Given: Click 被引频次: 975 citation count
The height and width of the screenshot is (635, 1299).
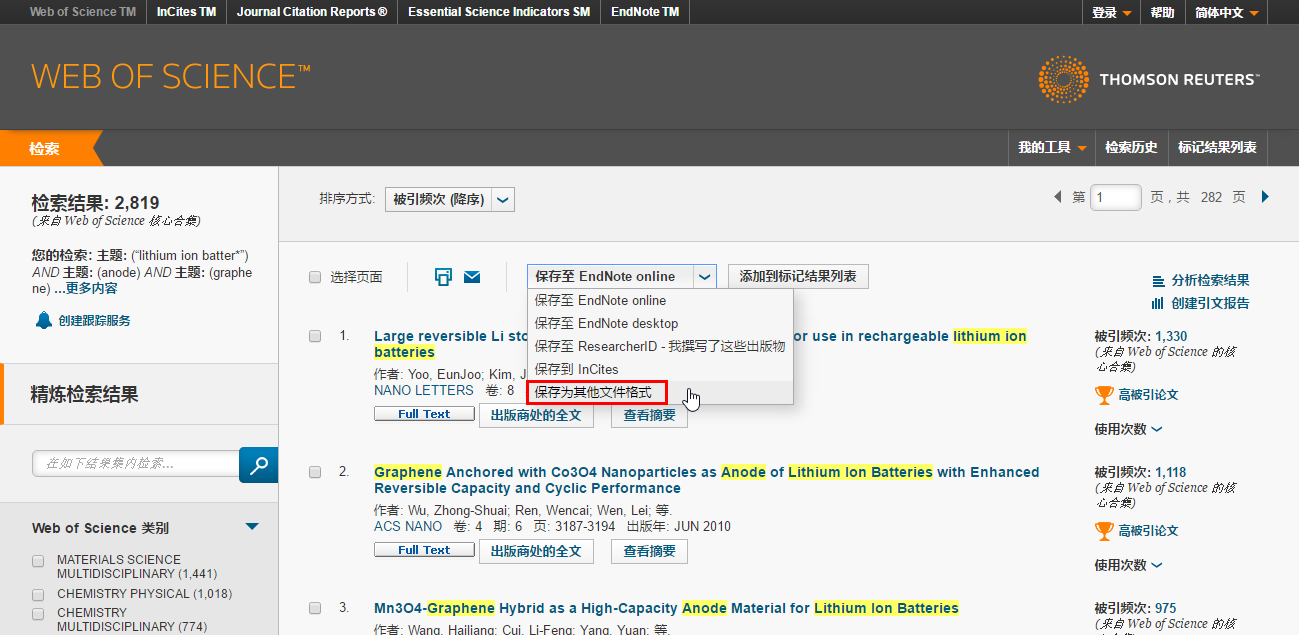Looking at the screenshot, I should click(x=1136, y=608).
